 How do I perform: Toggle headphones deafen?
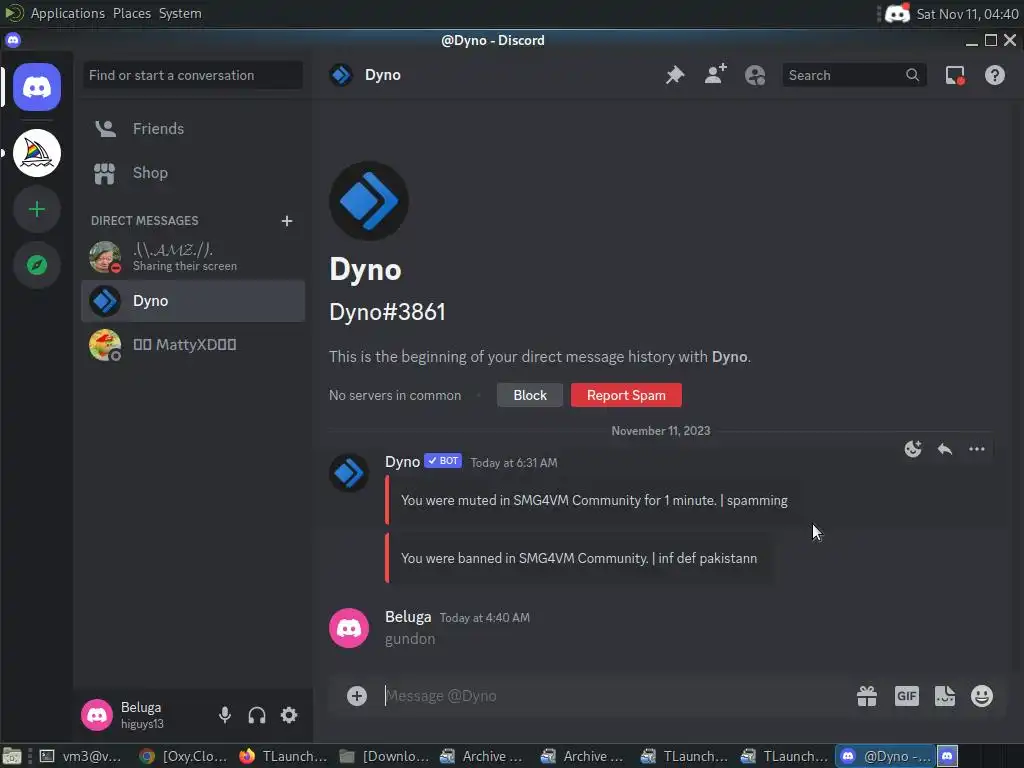point(257,715)
